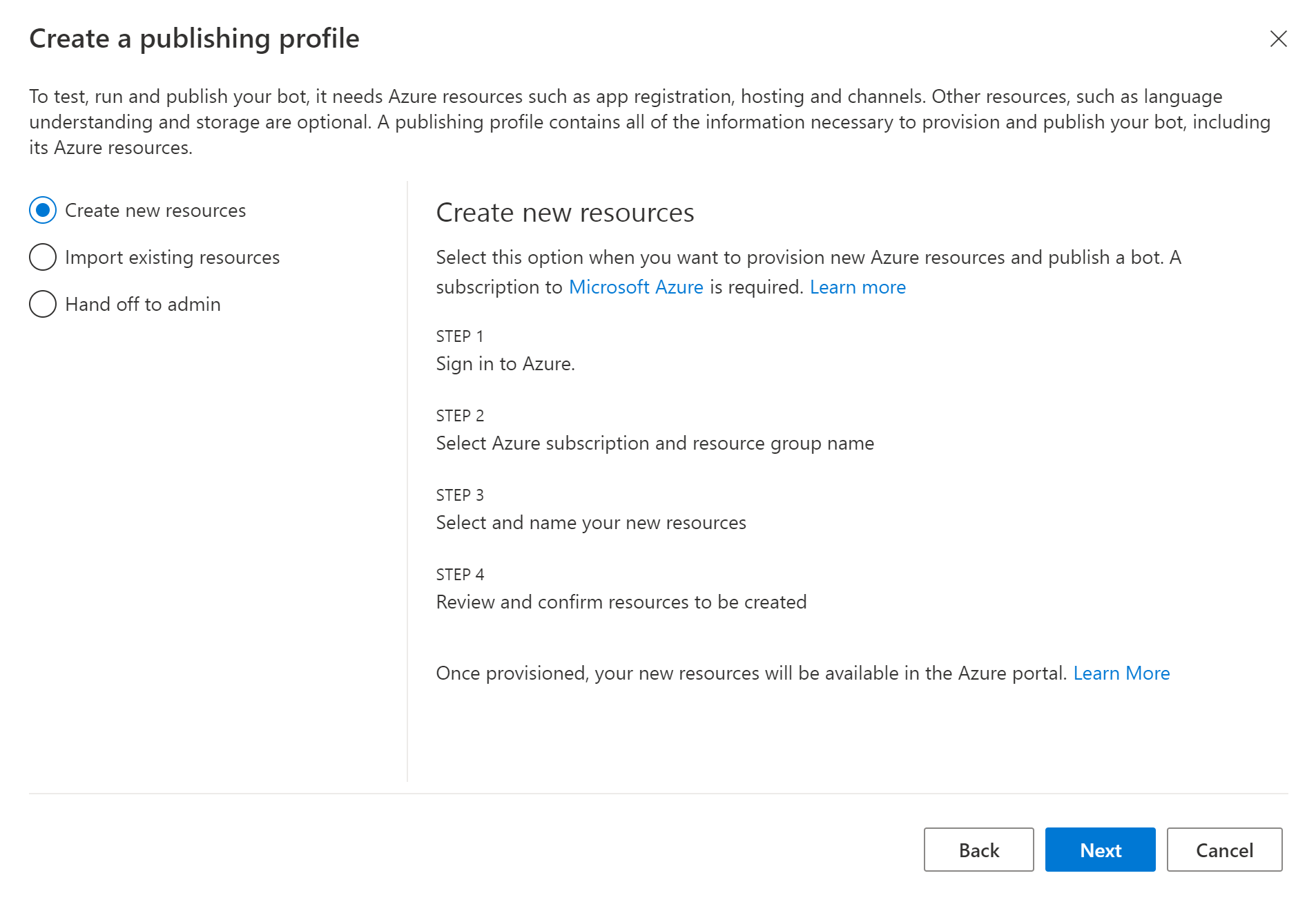The width and height of the screenshot is (1316, 900).
Task: Click the 'Create new resources' label beside the selected radio
Action: click(x=155, y=211)
